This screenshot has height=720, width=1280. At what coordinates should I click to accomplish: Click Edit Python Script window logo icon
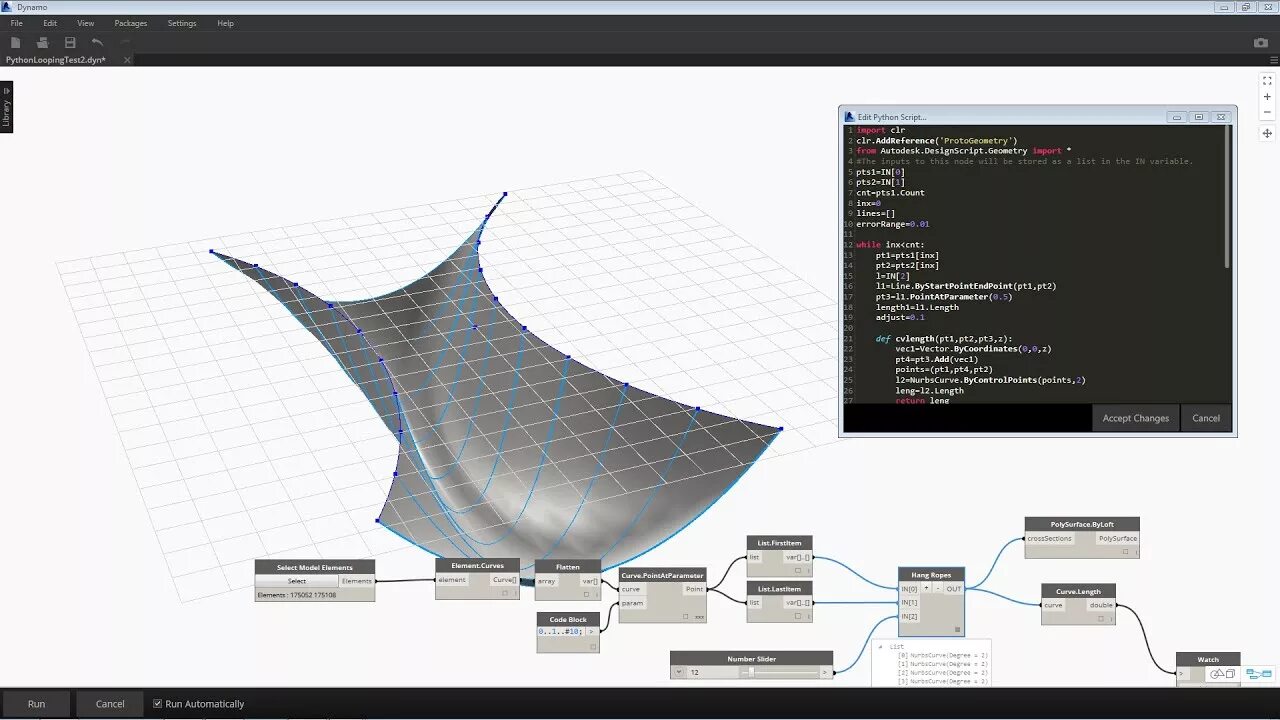pyautogui.click(x=850, y=117)
